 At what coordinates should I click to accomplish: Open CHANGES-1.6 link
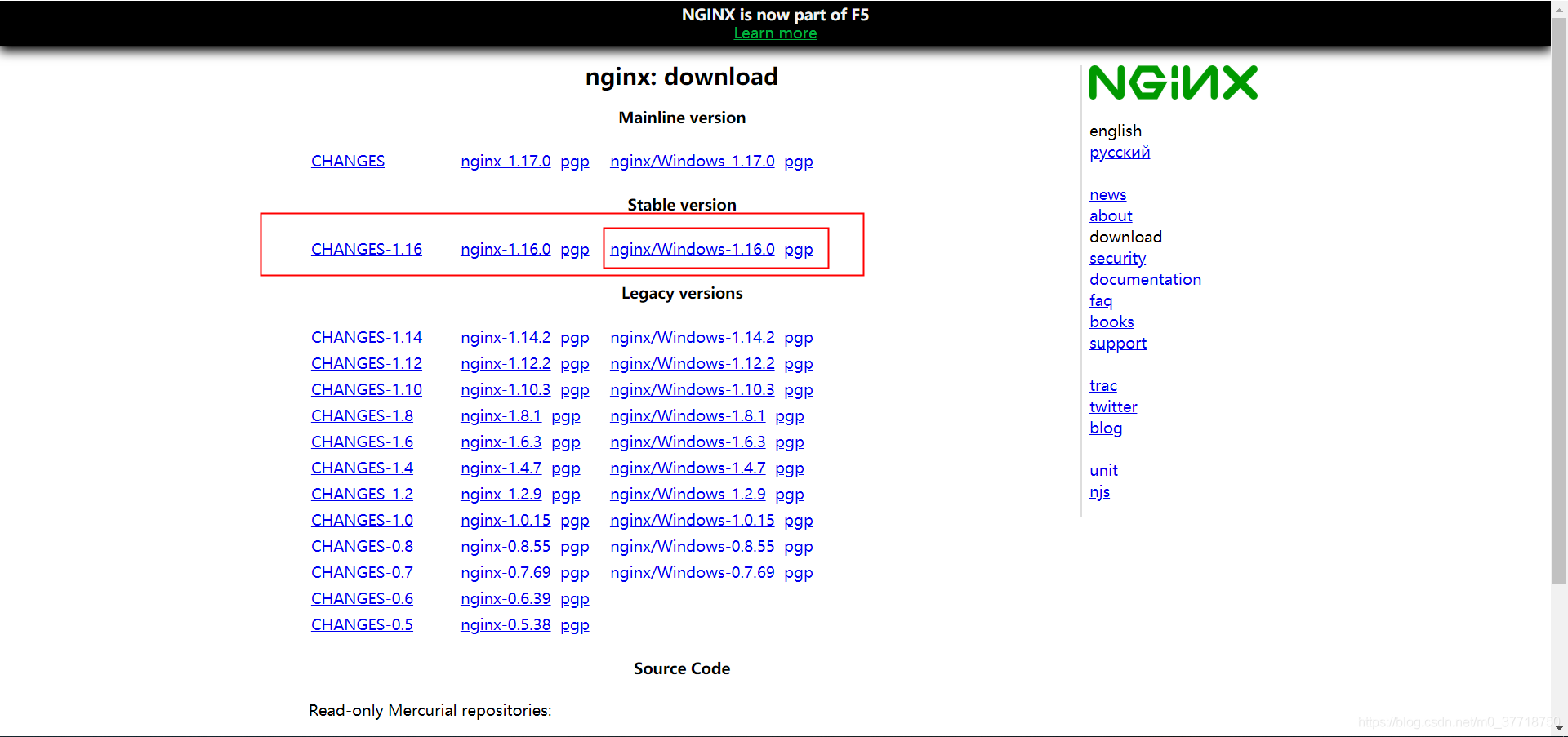[362, 442]
